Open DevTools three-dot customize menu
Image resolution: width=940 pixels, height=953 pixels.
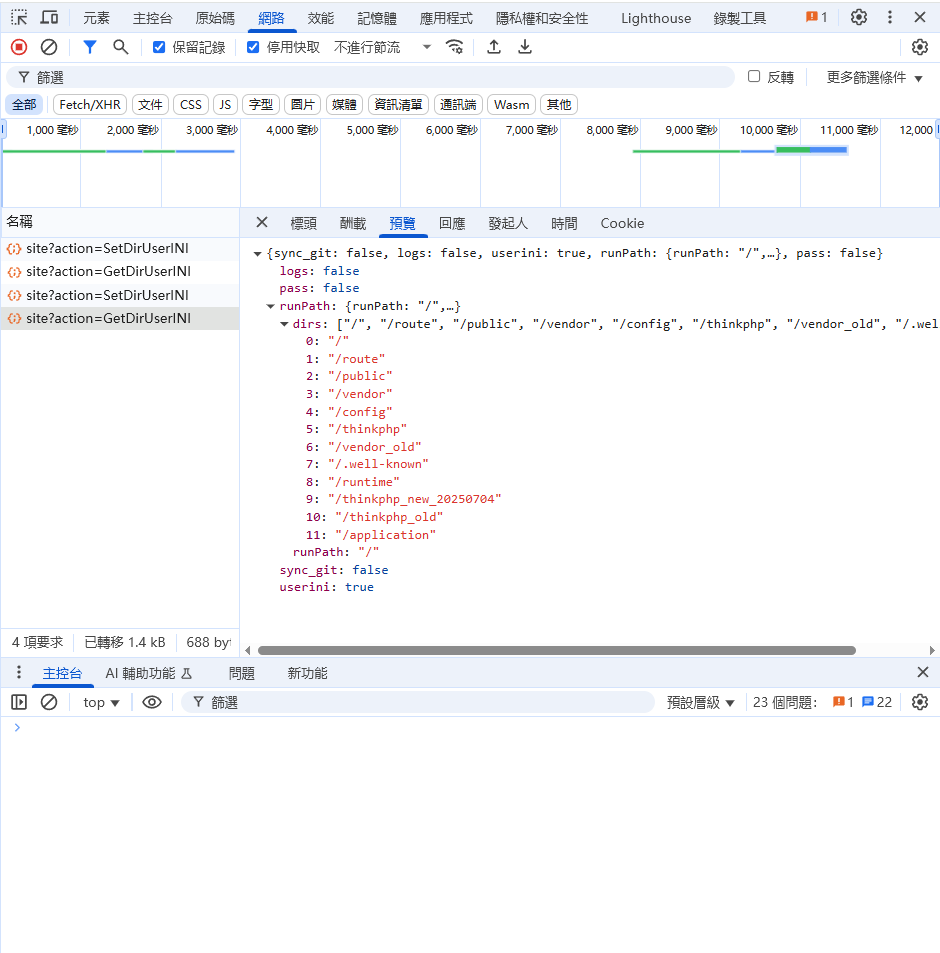tap(890, 18)
